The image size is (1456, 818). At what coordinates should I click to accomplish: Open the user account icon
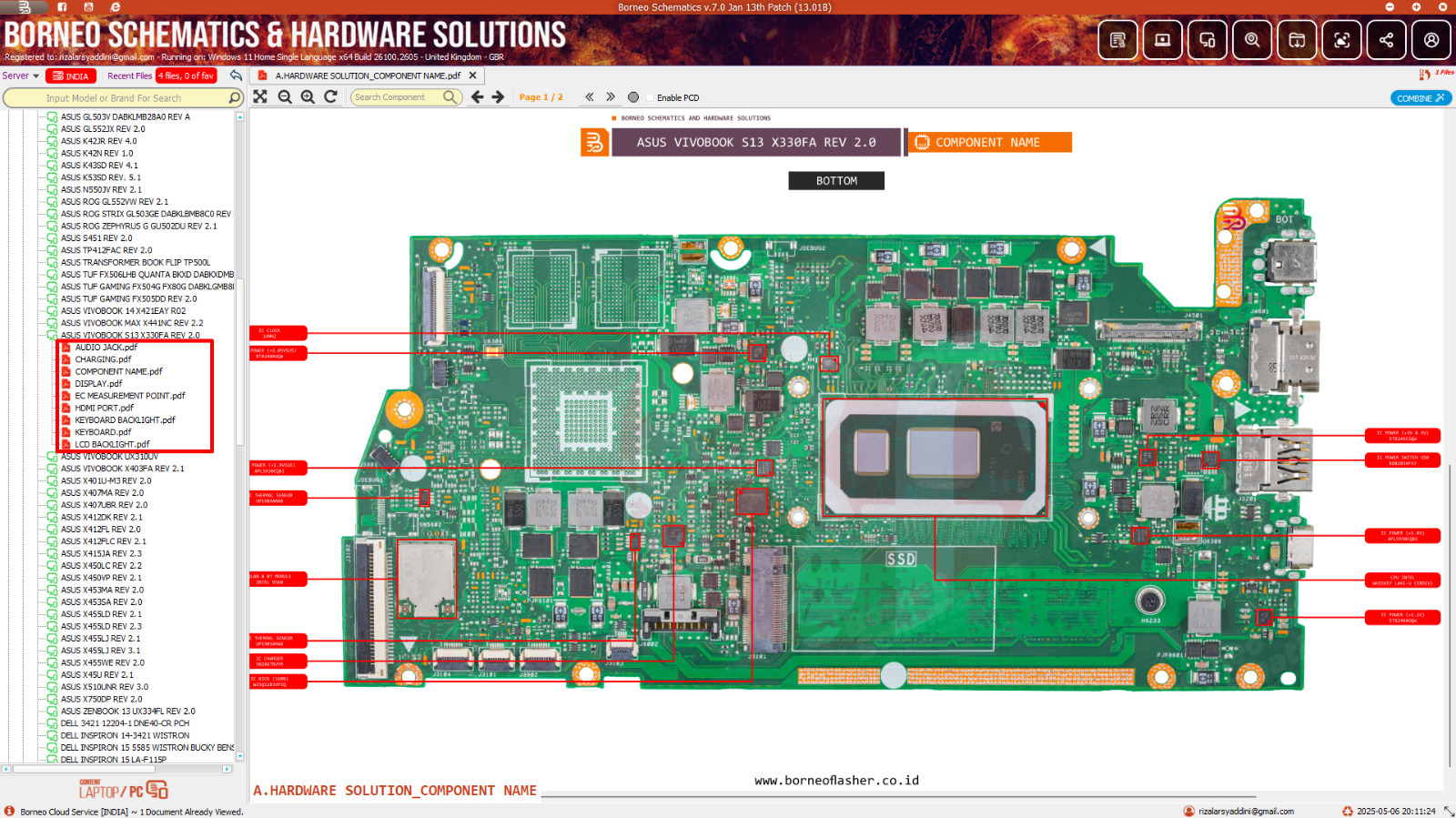point(1431,40)
